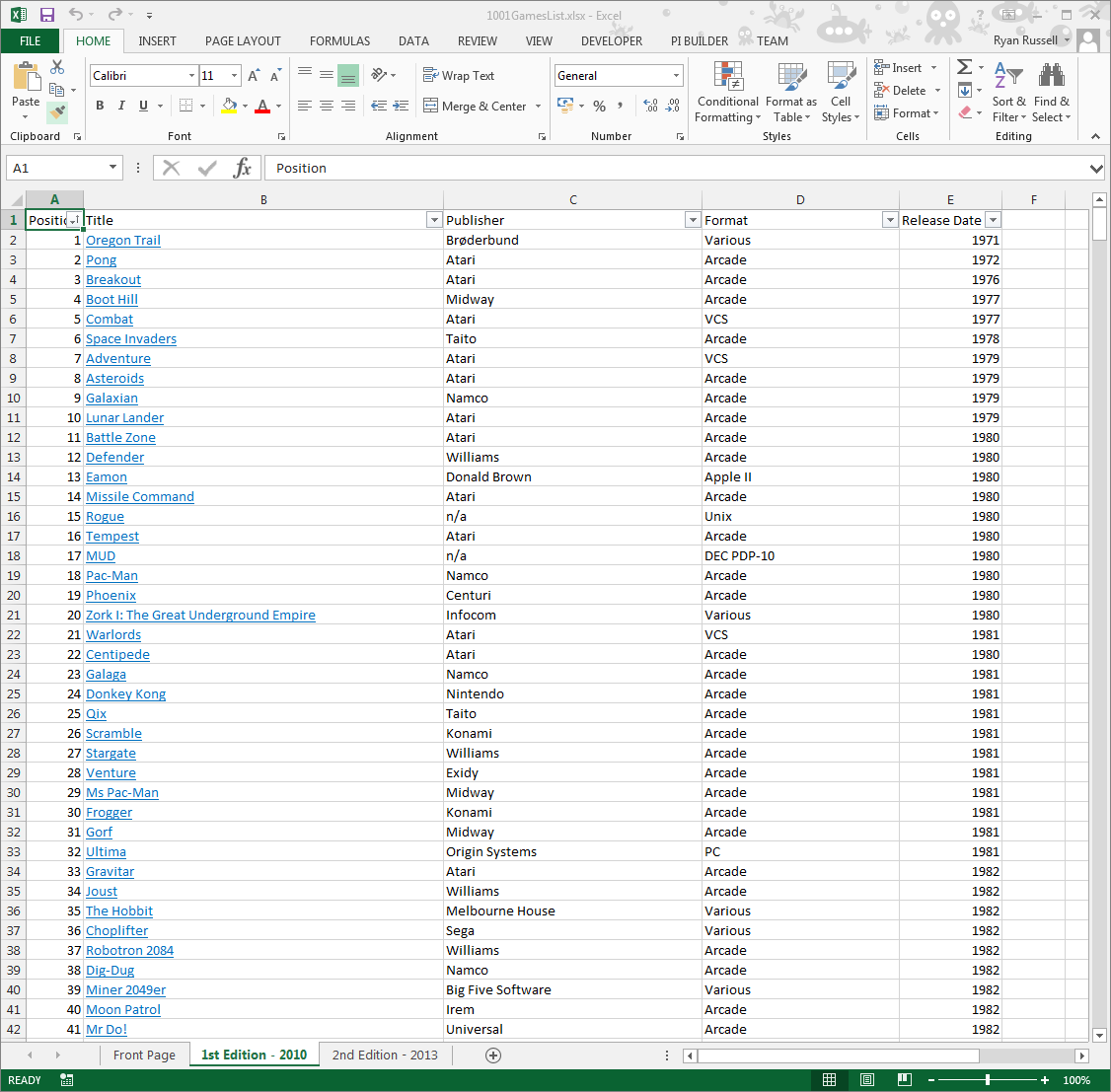
Task: Apply the red font color
Action: [262, 106]
